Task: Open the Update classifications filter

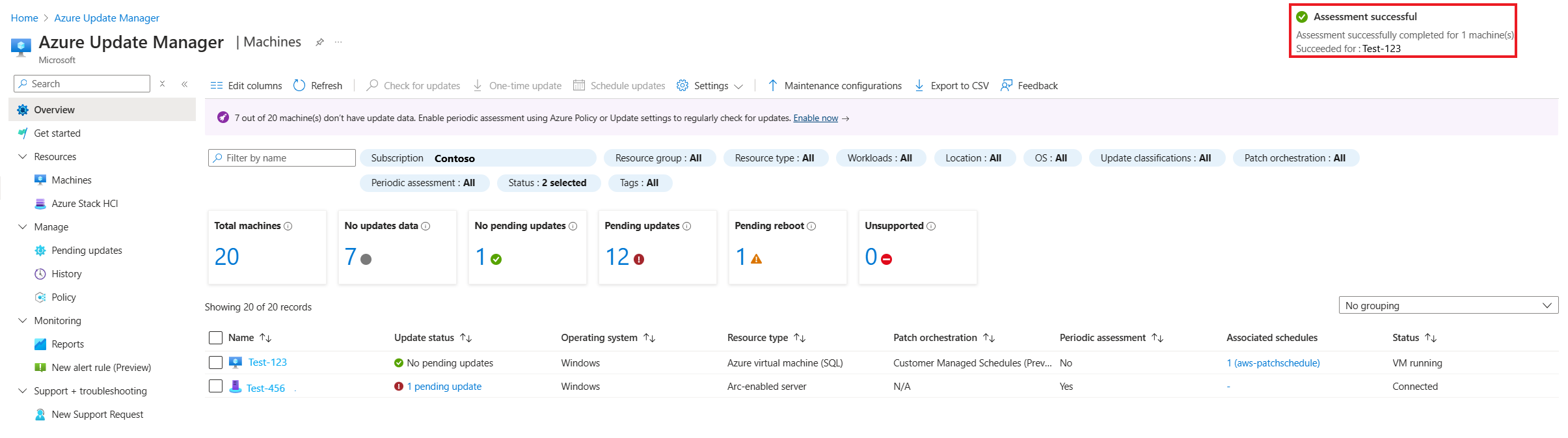Action: click(x=1156, y=158)
